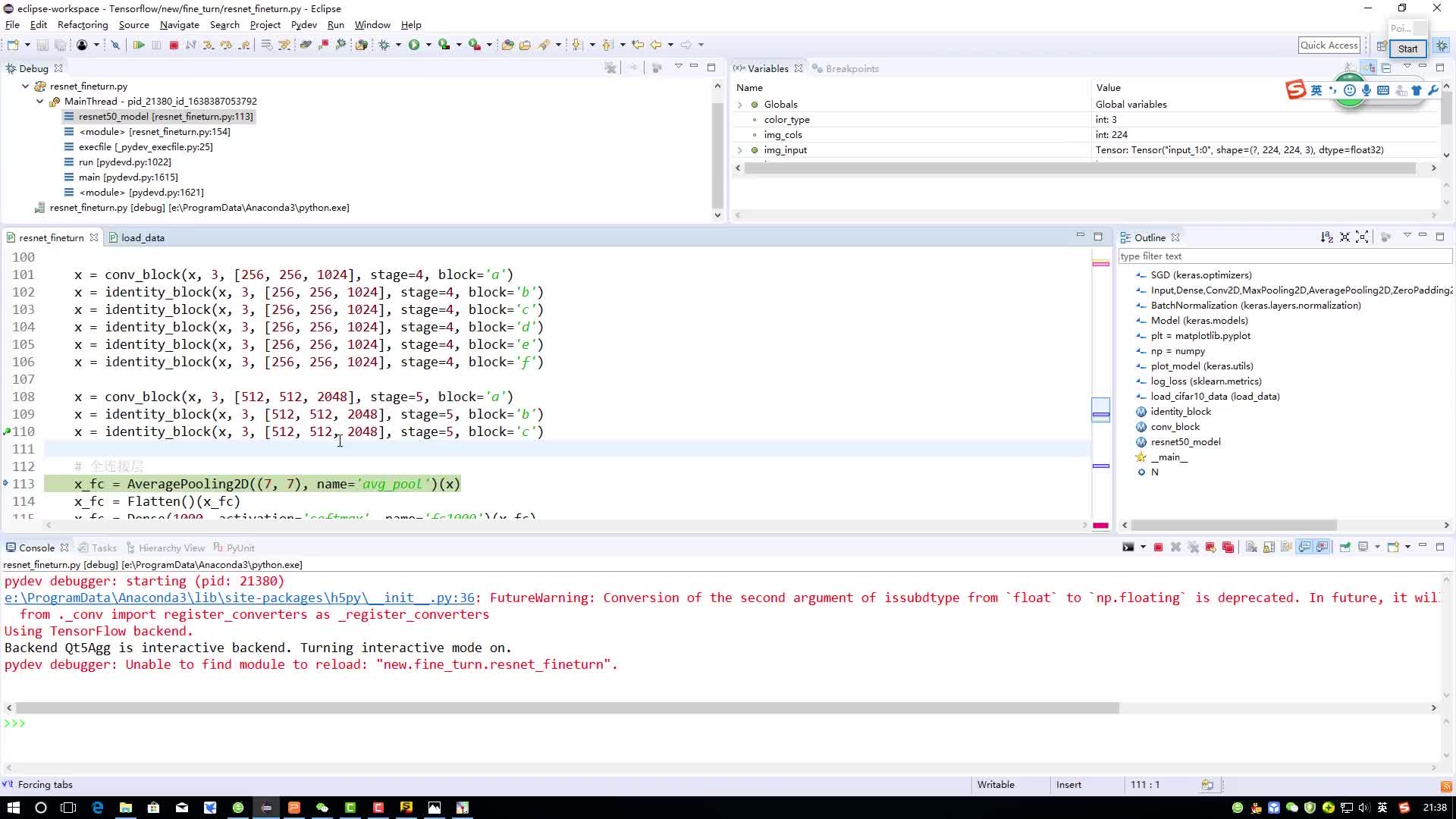
Task: Toggle Show Type Names in Variables view
Action: (x=1351, y=68)
